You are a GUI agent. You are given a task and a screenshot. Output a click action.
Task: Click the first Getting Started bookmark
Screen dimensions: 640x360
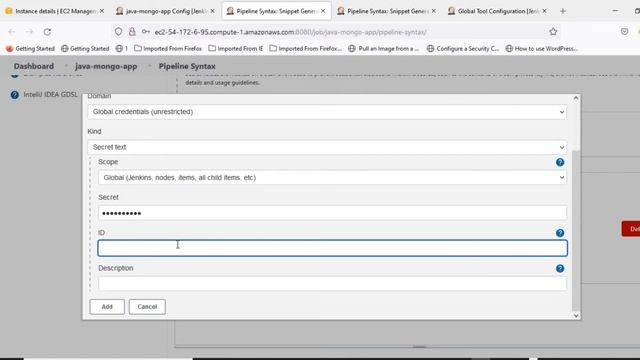coord(30,49)
